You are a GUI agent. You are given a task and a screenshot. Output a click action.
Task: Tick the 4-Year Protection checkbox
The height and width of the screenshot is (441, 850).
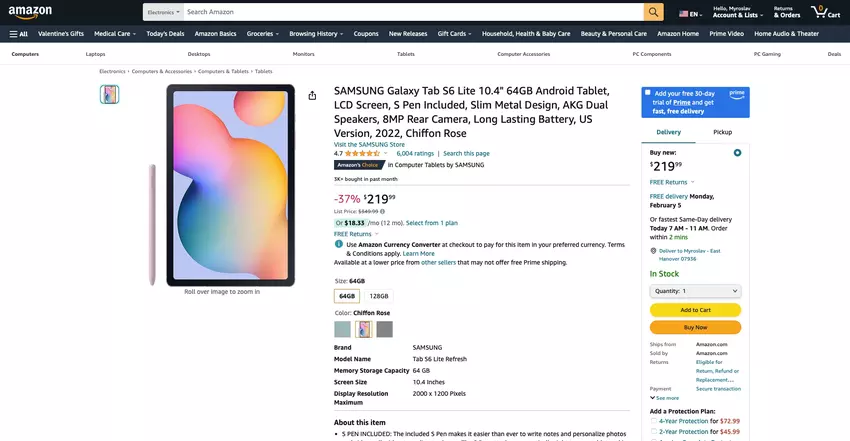point(654,421)
